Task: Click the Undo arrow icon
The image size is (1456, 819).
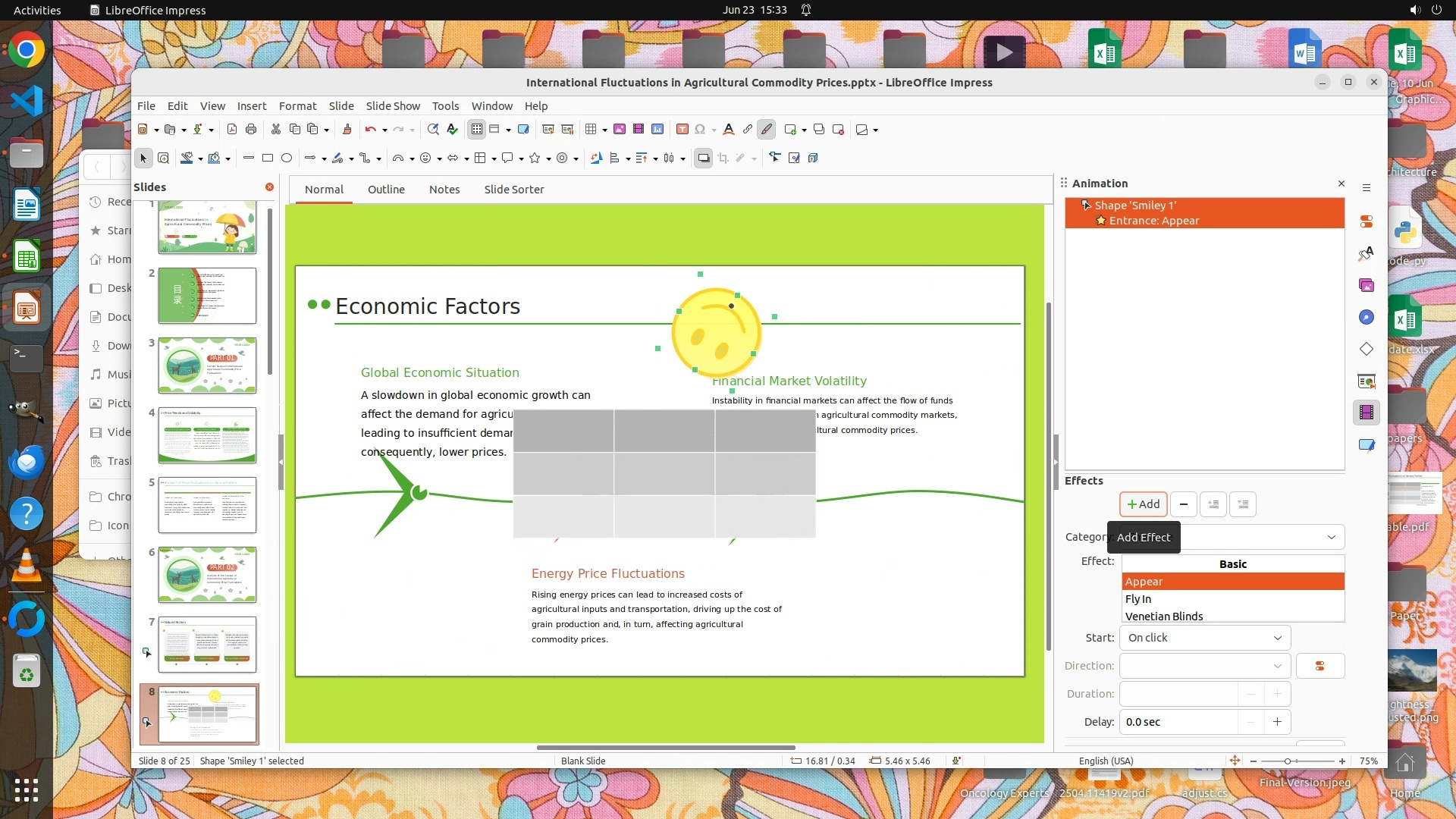Action: click(x=370, y=130)
